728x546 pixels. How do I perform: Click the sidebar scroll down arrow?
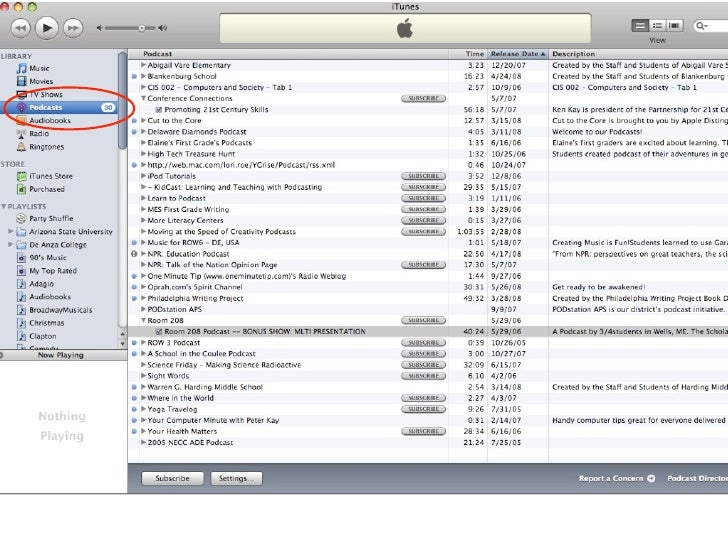pyautogui.click(x=123, y=344)
